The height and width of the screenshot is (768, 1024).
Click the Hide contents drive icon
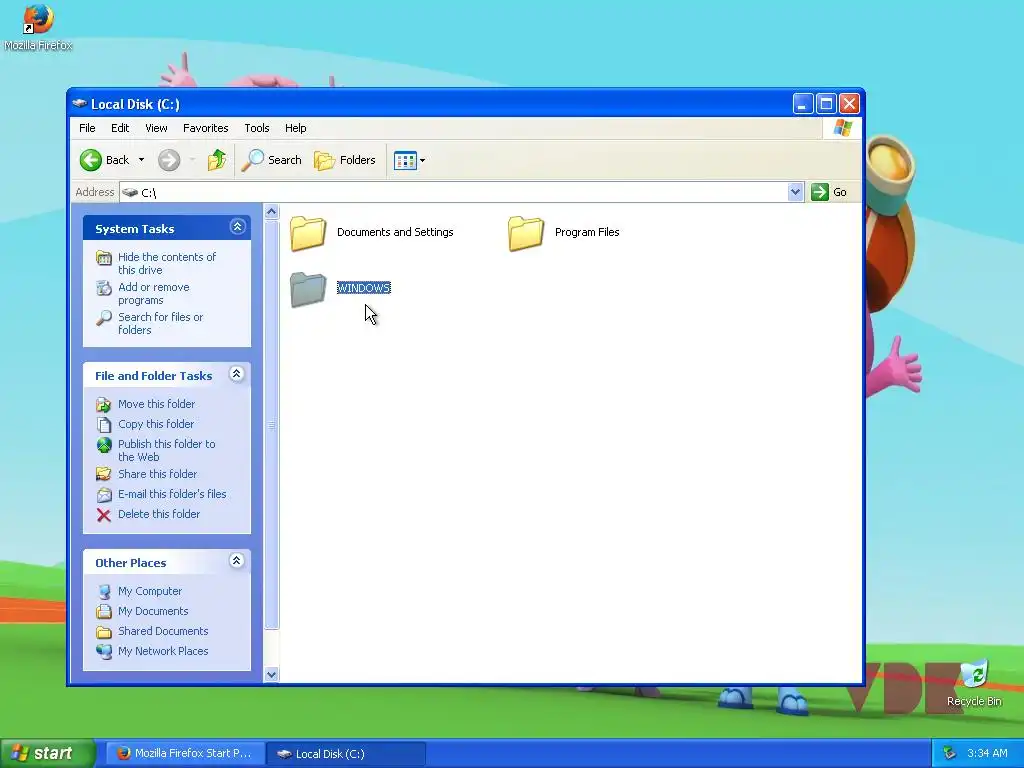coord(104,258)
